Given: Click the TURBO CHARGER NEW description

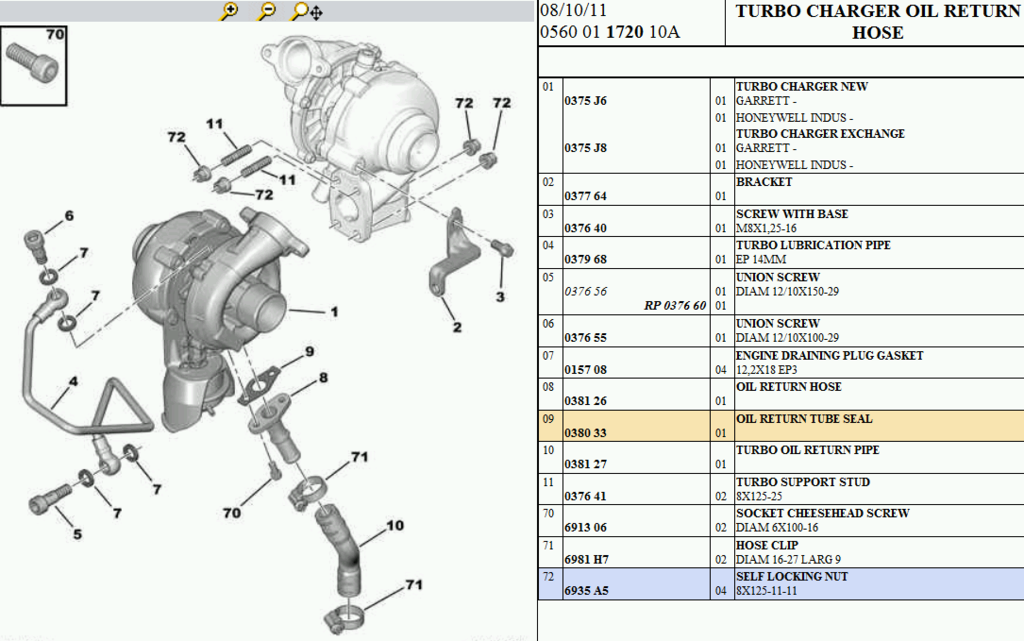Looking at the screenshot, I should click(x=802, y=86).
